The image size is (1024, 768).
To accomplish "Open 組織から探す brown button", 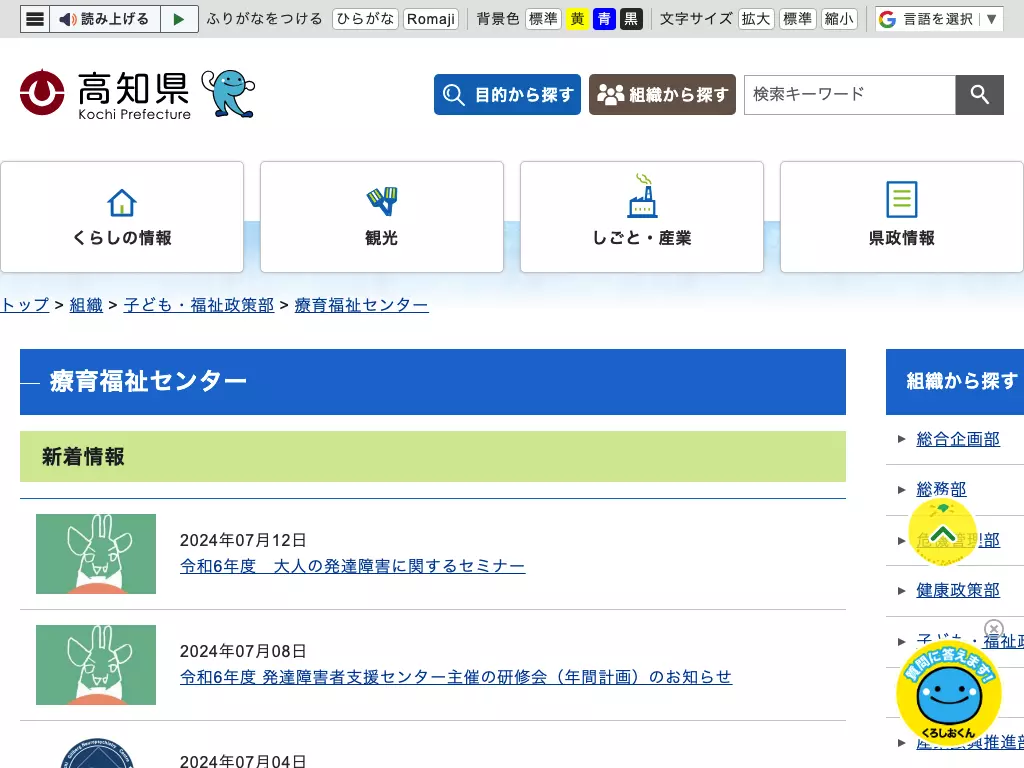I will [662, 95].
